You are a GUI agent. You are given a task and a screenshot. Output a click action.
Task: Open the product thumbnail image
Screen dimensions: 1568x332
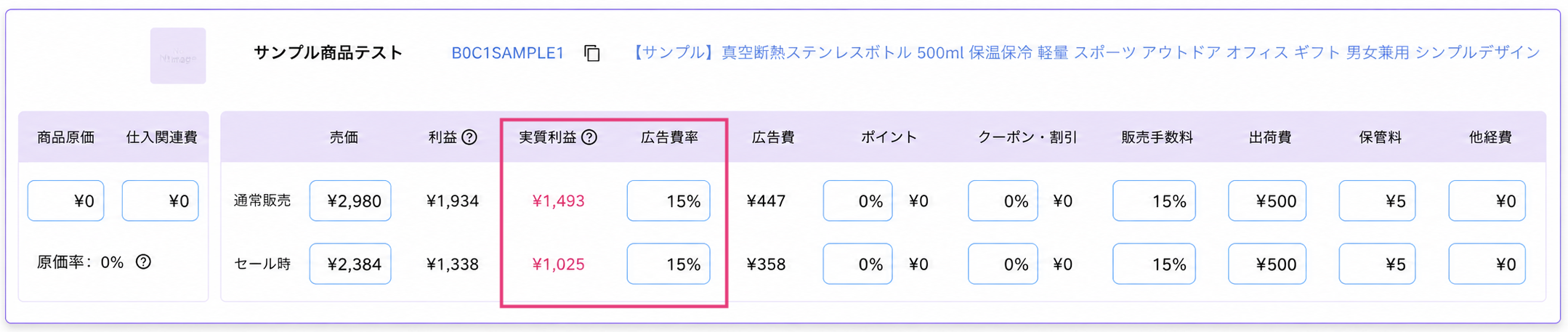[x=178, y=56]
